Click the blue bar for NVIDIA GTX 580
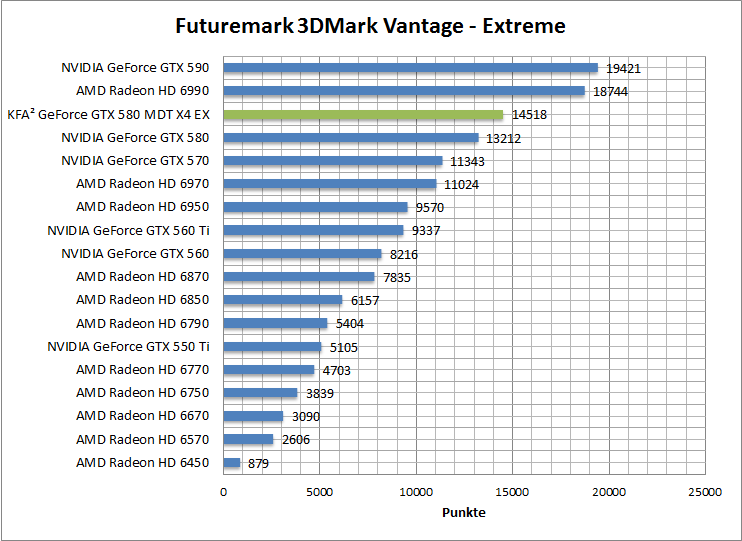Image resolution: width=742 pixels, height=541 pixels. click(351, 137)
